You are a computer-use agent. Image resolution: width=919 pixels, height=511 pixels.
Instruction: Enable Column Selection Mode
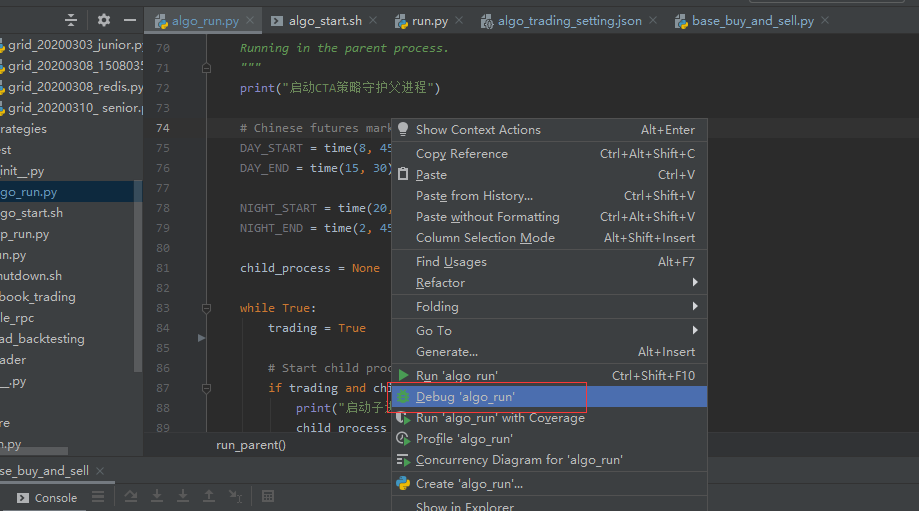[x=549, y=238]
